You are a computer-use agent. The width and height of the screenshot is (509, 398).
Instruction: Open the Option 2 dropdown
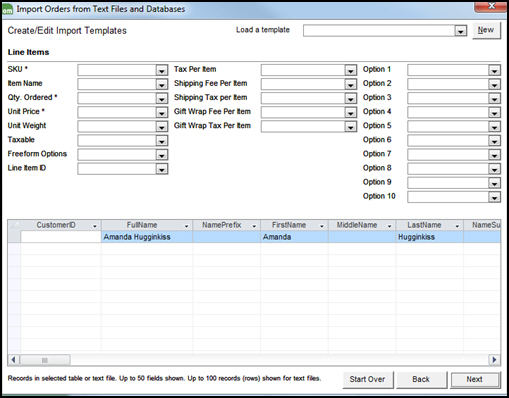click(494, 85)
